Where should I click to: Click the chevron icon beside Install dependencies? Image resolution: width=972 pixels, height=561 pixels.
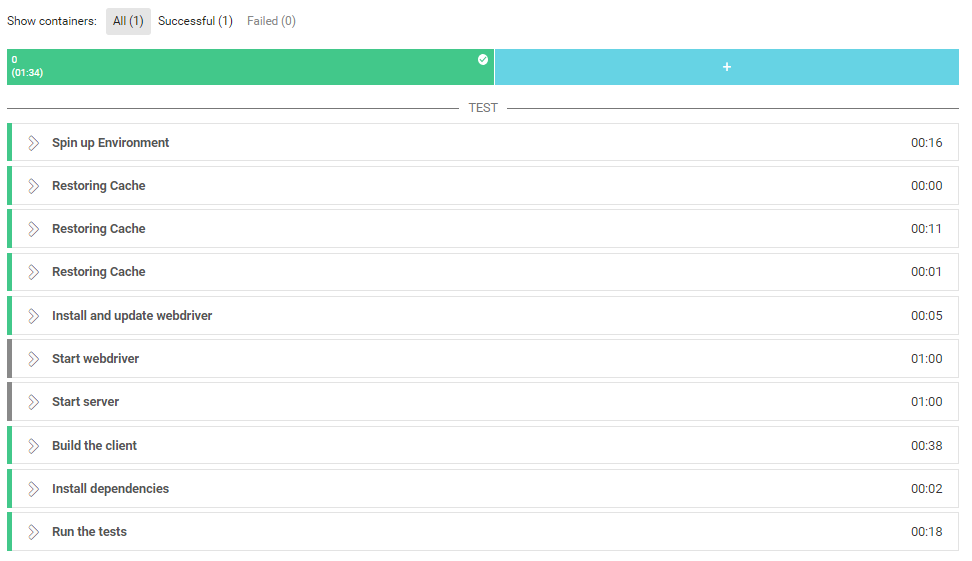click(x=33, y=489)
